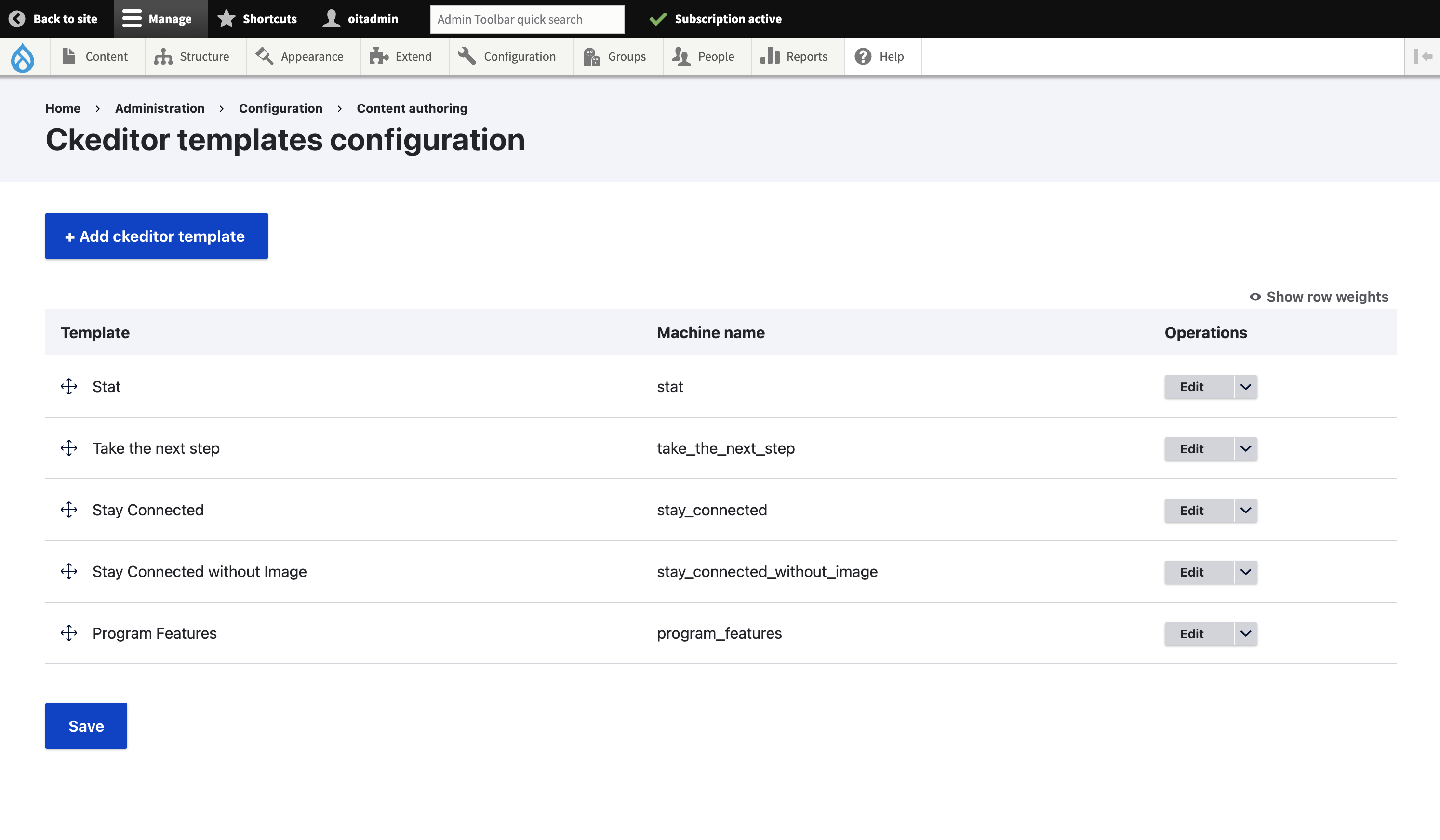Click the toolbar orientation toggle icon
Image resolution: width=1440 pixels, height=840 pixels.
pos(1422,56)
